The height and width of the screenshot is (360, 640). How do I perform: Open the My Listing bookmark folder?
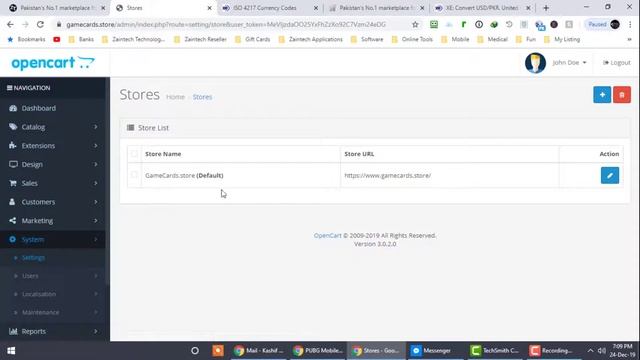(562, 40)
